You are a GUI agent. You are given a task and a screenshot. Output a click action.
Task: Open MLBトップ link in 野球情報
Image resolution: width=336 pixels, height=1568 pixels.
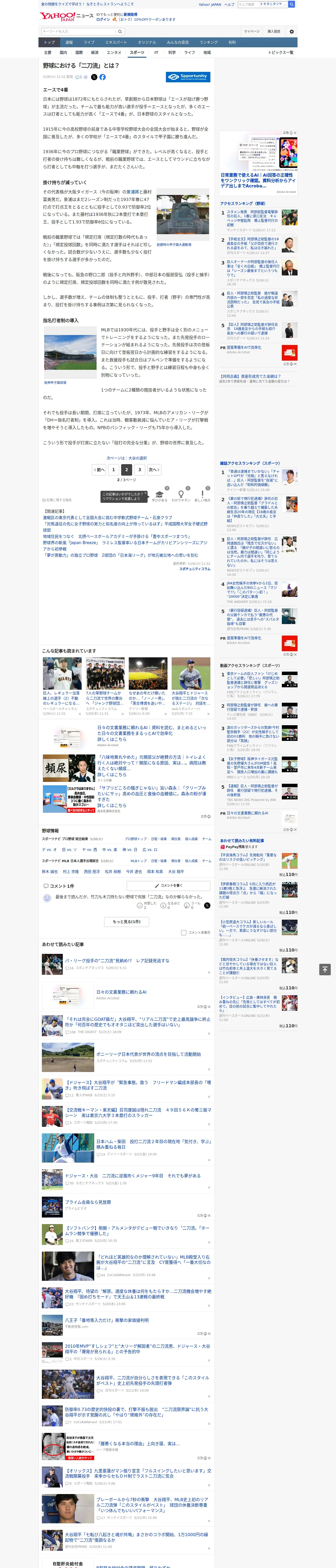(138, 861)
